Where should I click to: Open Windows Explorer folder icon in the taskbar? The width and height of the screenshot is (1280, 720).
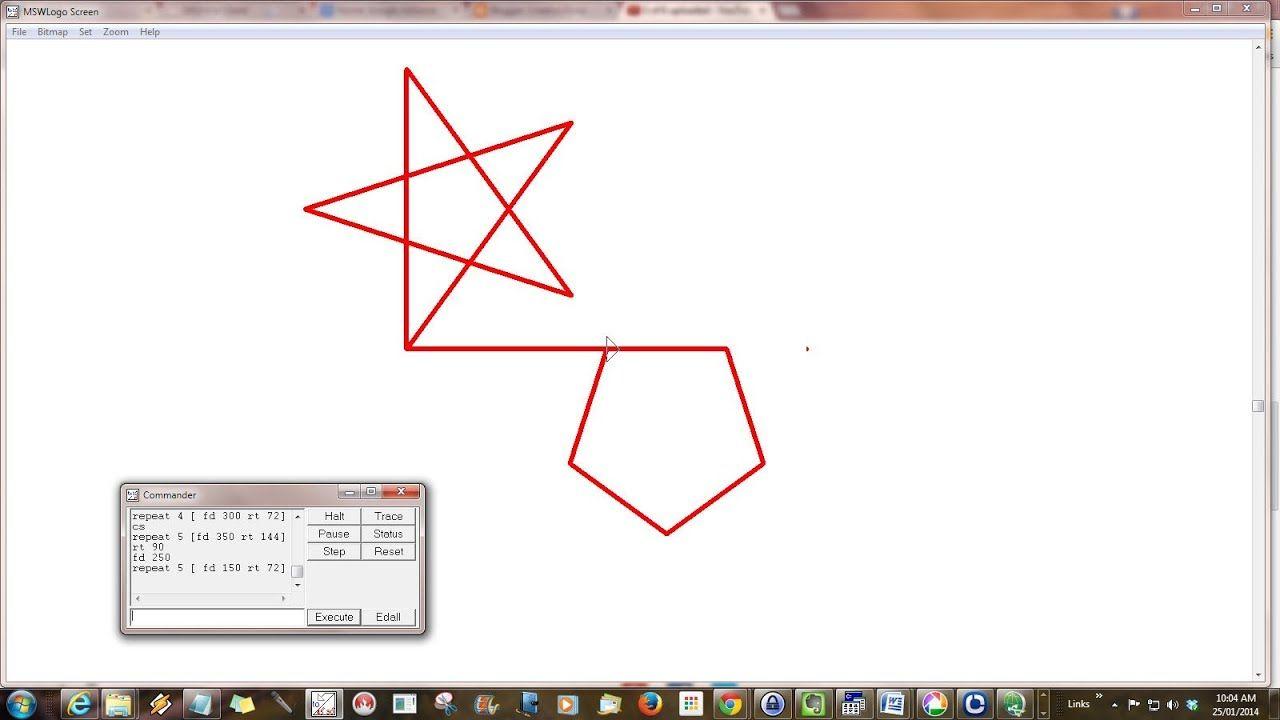[119, 704]
